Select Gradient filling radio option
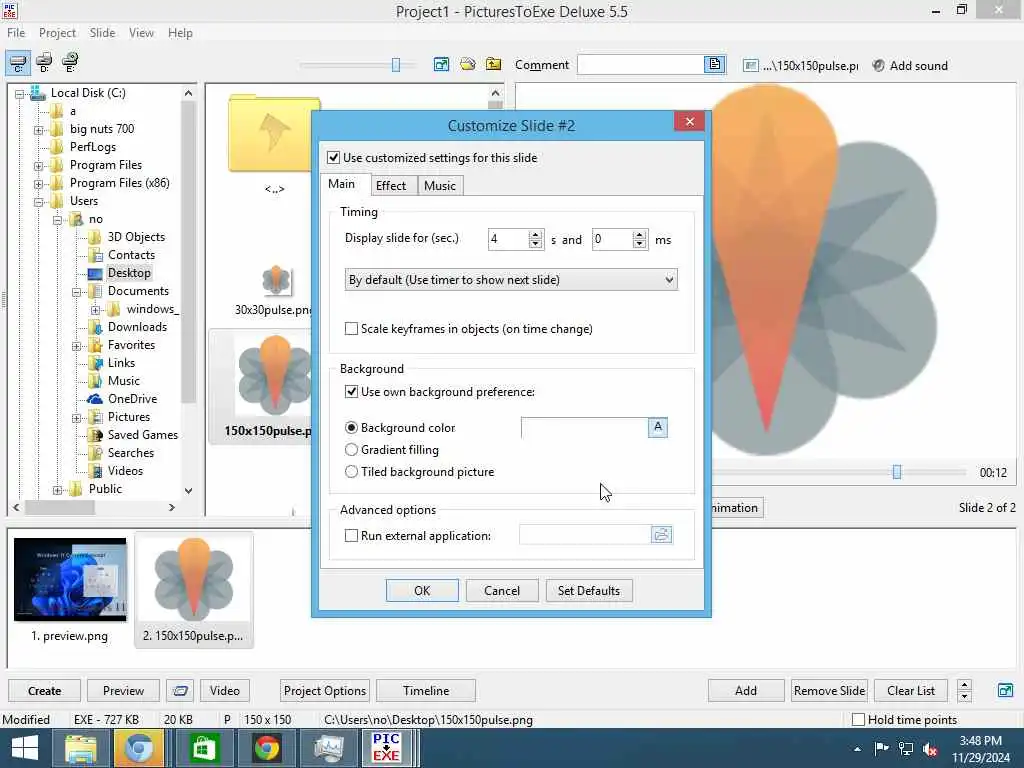 (x=351, y=449)
